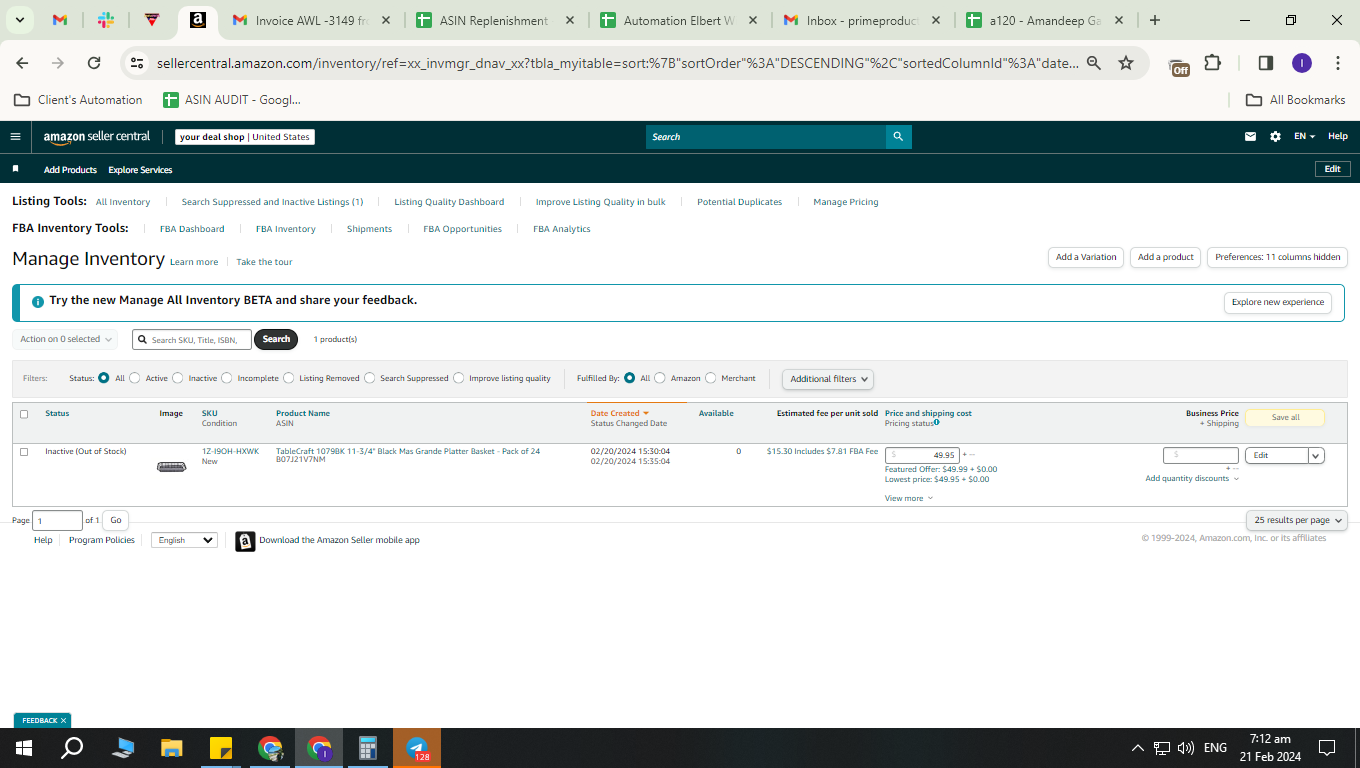
Task: Filter Fulfilled By Merchant
Action: [x=711, y=378]
